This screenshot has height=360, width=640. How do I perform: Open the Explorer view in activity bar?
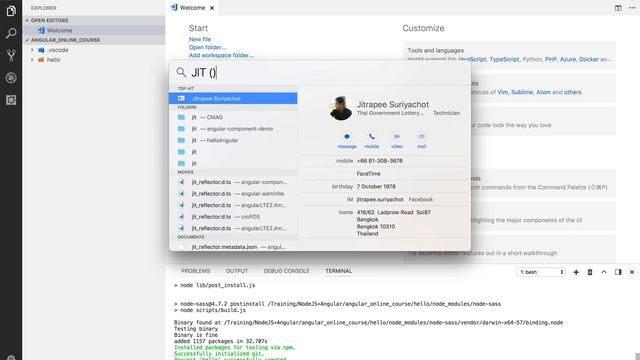click(11, 11)
